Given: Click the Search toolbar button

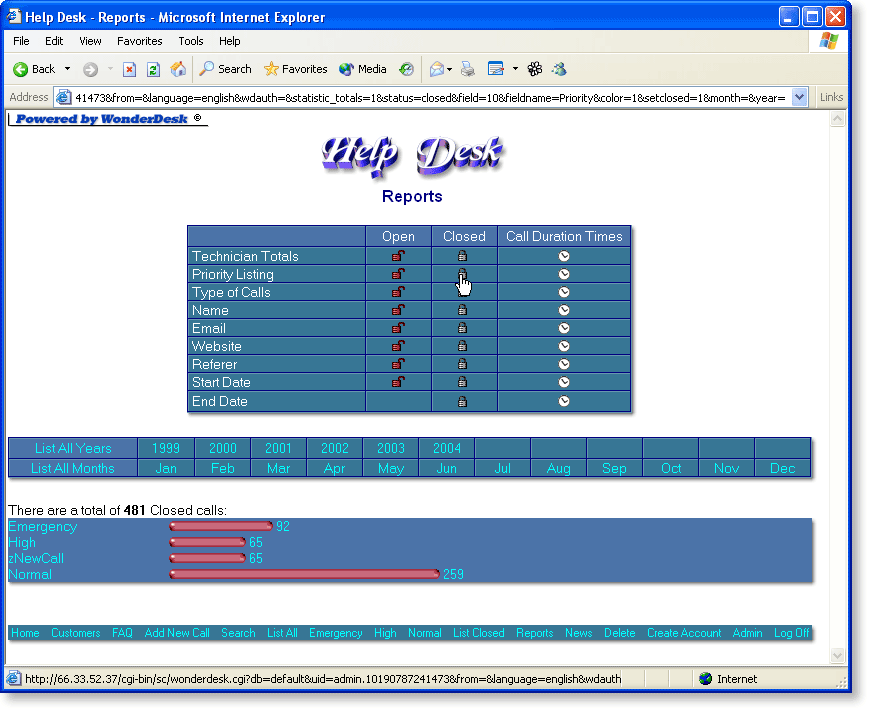Looking at the screenshot, I should coord(225,69).
